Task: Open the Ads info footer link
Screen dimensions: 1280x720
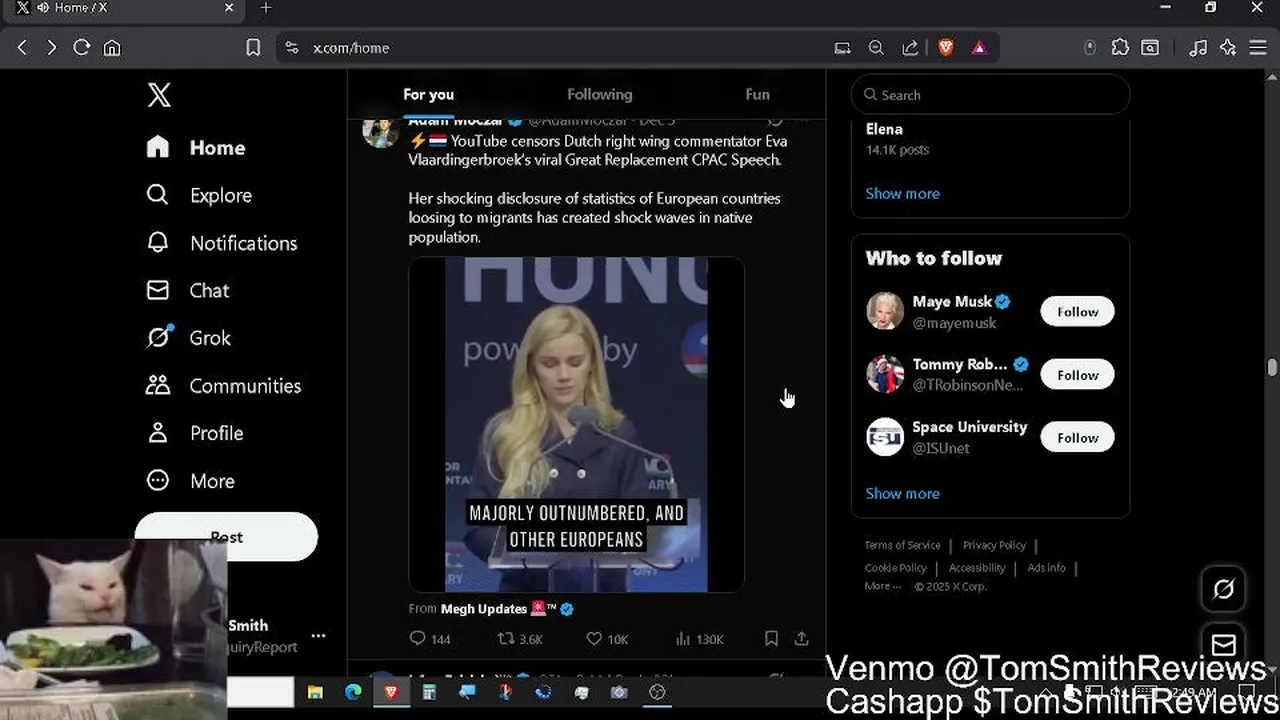Action: [x=1046, y=568]
